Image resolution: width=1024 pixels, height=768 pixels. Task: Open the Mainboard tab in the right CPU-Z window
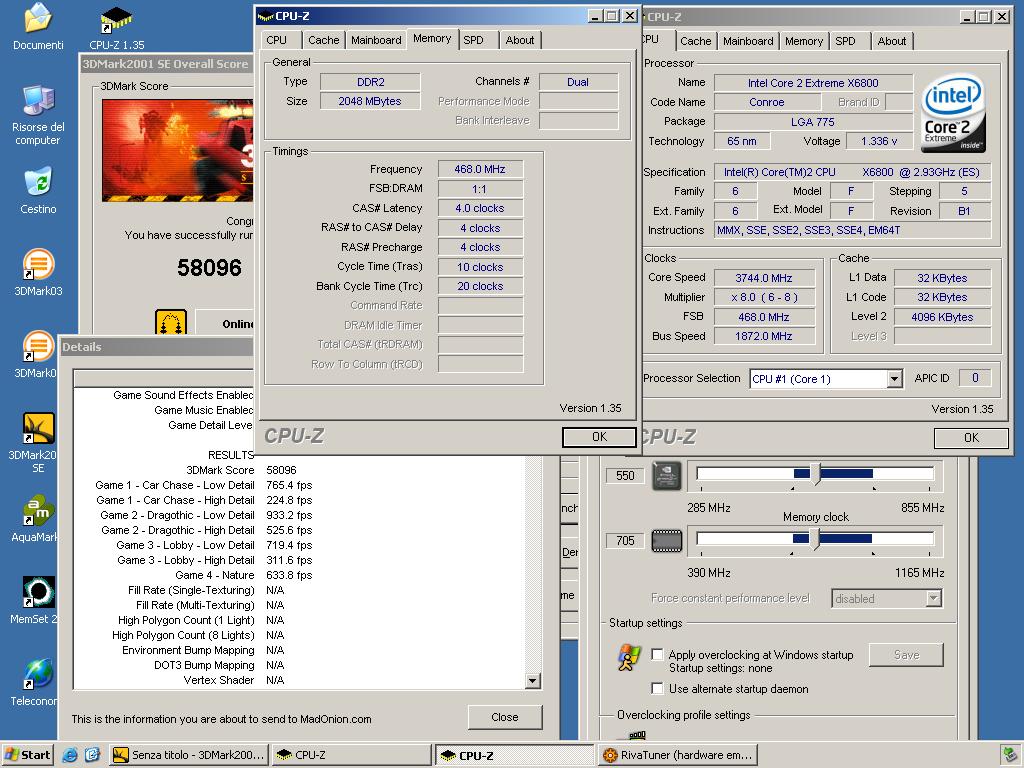pyautogui.click(x=748, y=41)
